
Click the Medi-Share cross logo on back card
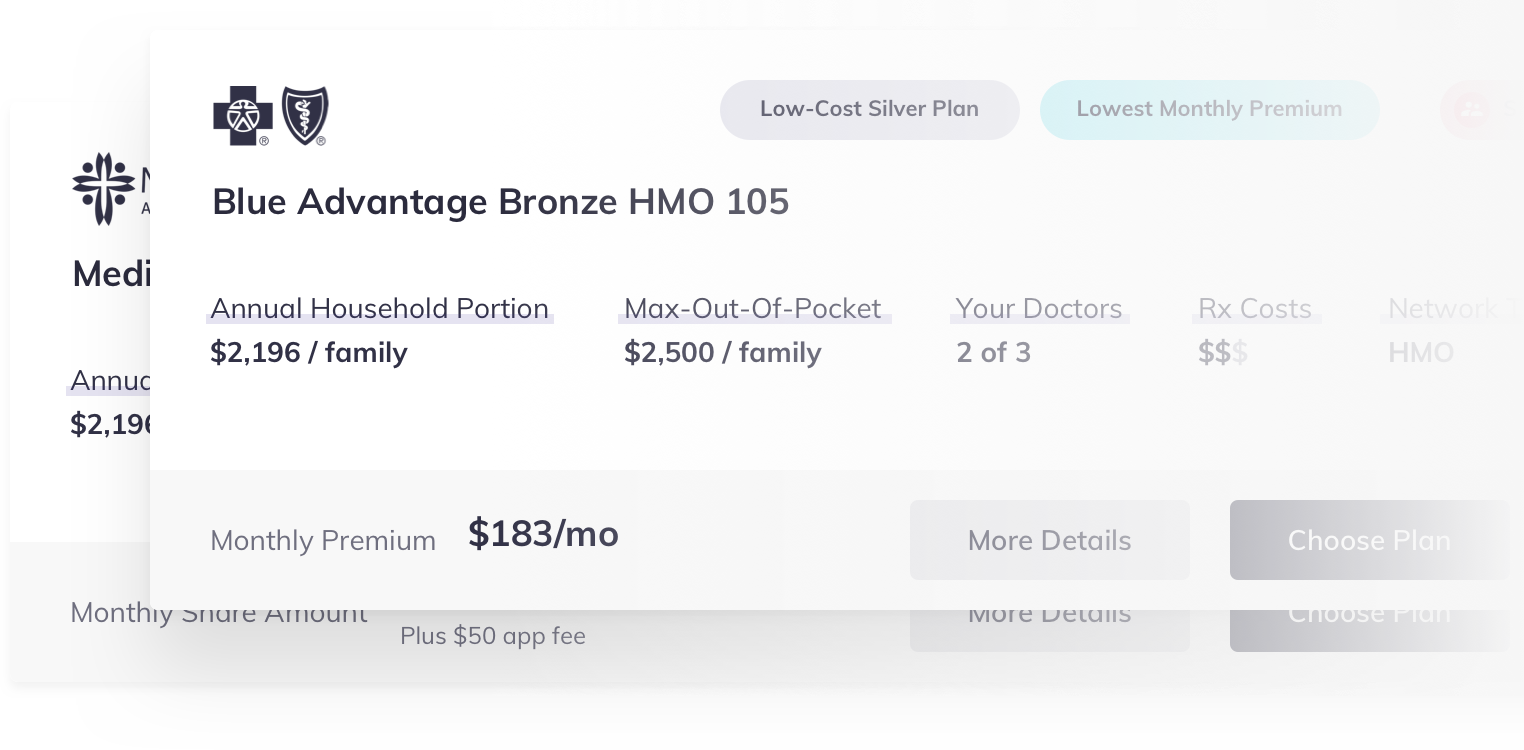[x=104, y=188]
